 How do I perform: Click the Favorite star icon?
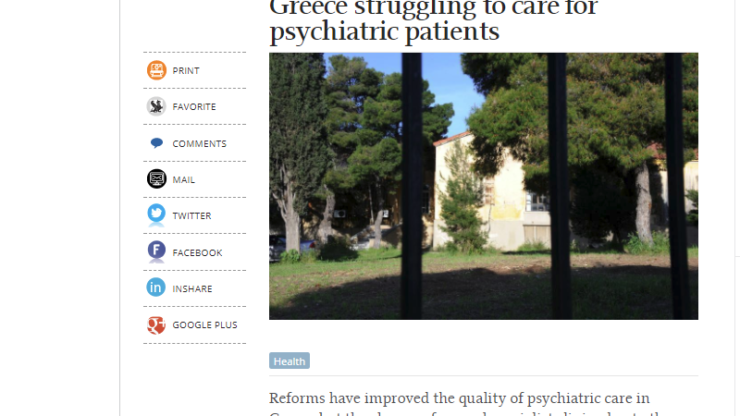tap(156, 106)
